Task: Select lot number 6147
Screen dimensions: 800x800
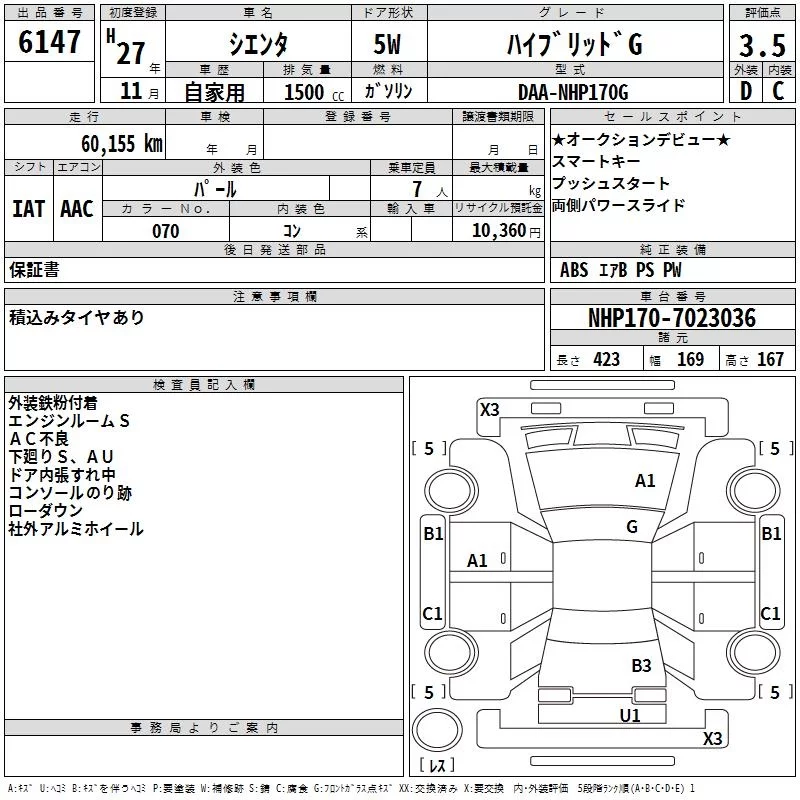Action: [49, 42]
